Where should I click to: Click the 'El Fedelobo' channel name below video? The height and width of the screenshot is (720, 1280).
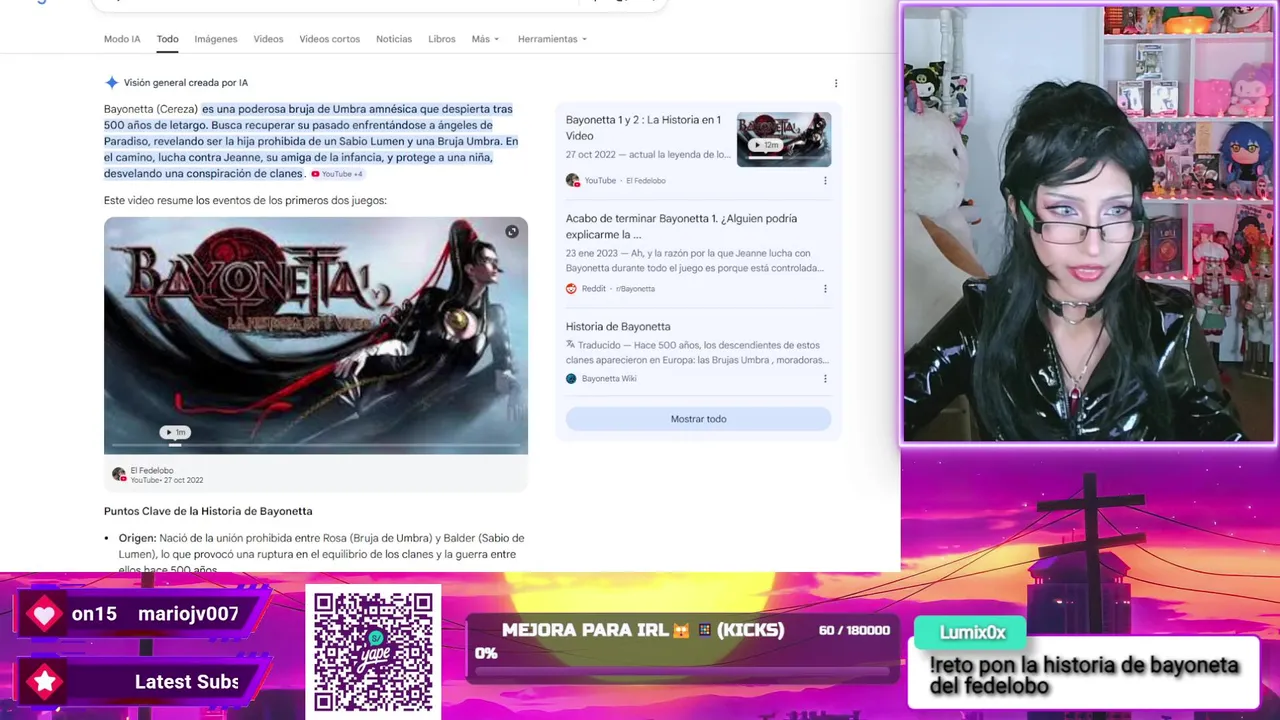152,471
